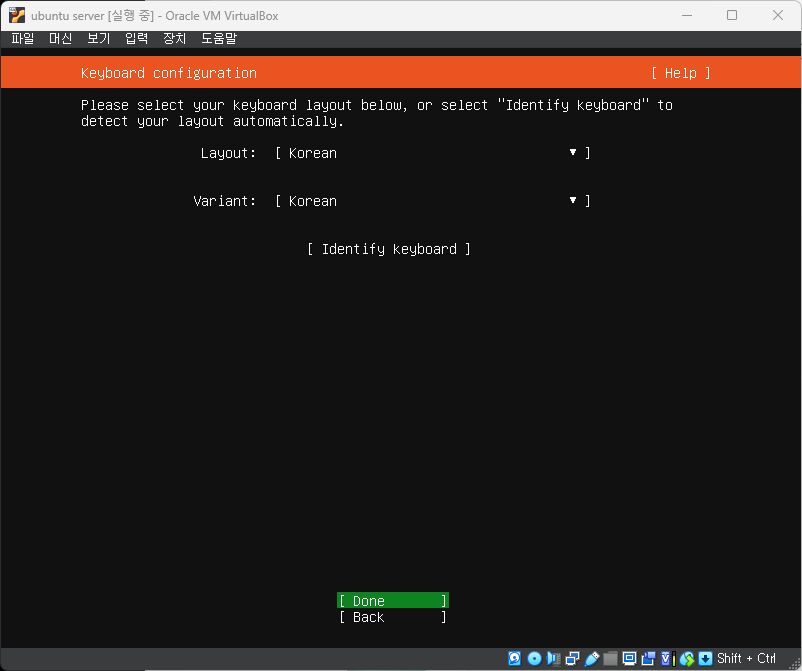
Task: Open the 도움말 menu
Action: tap(219, 38)
